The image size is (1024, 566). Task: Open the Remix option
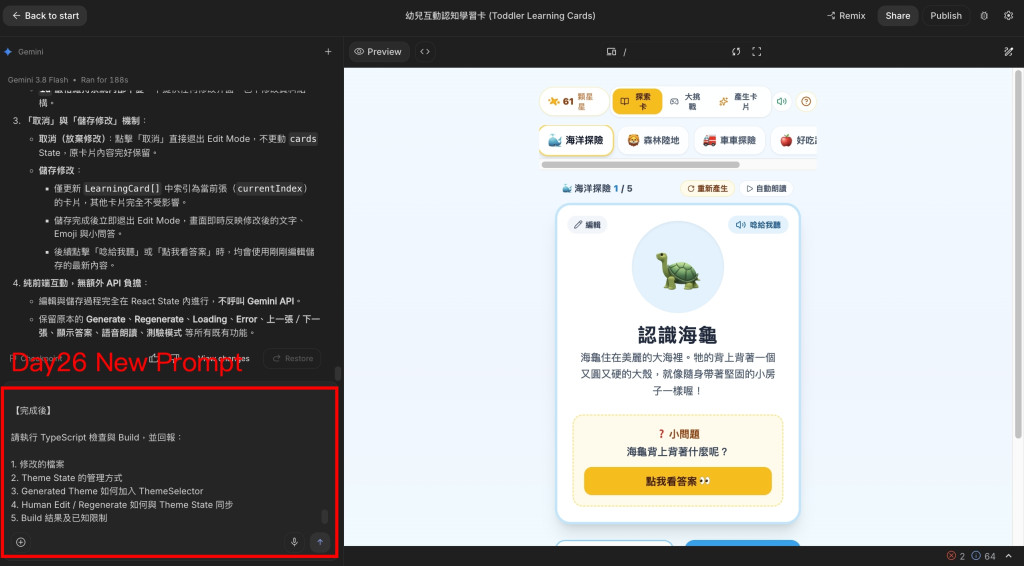point(846,16)
